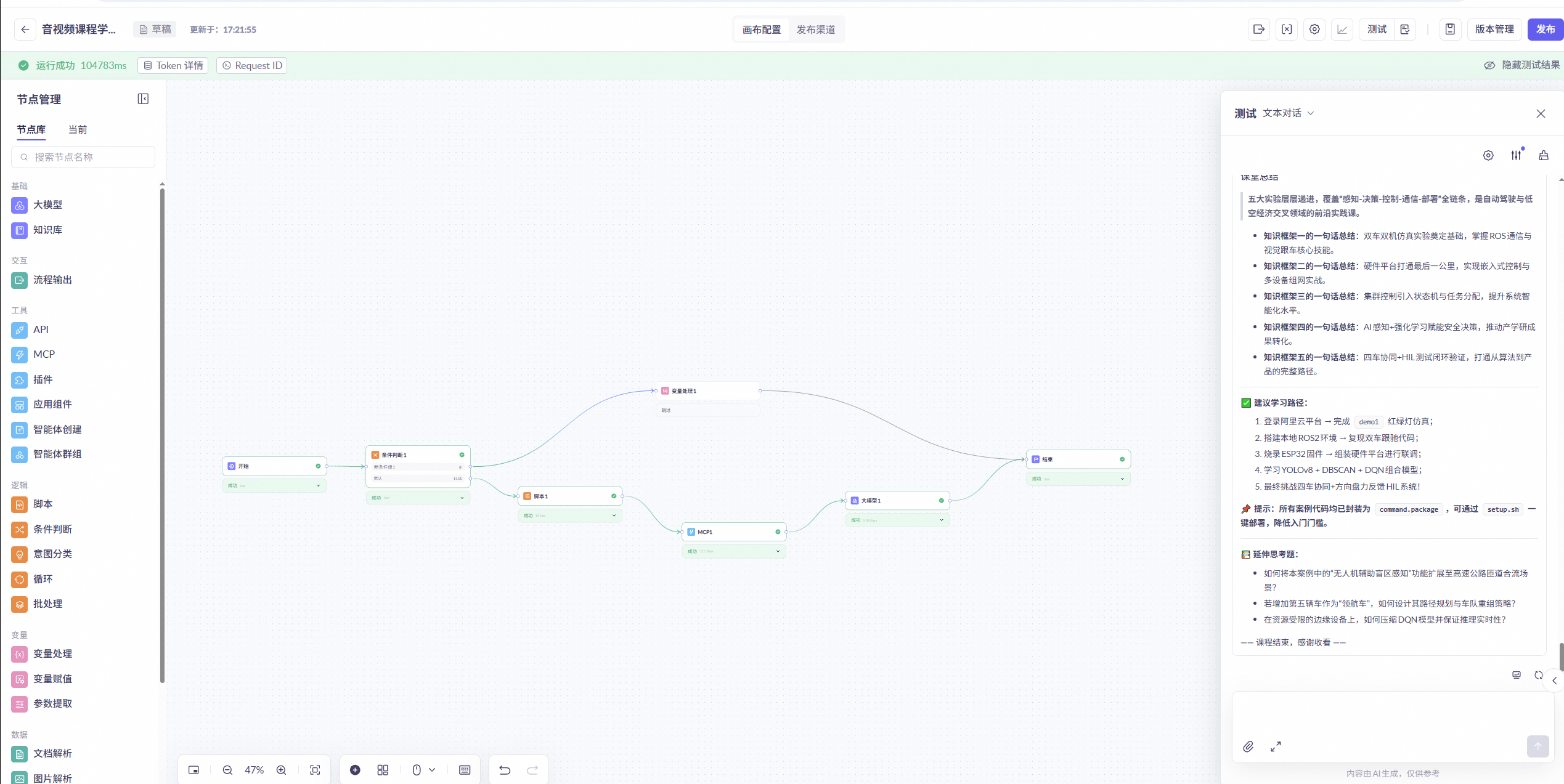Switch to the 当前 tab
1564x784 pixels.
[x=78, y=129]
